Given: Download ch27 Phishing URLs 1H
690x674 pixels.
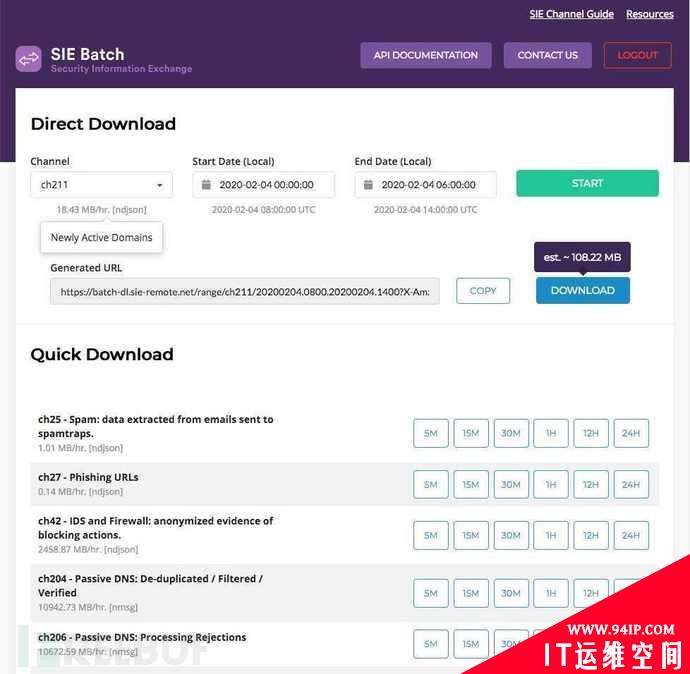Looking at the screenshot, I should pyautogui.click(x=551, y=484).
